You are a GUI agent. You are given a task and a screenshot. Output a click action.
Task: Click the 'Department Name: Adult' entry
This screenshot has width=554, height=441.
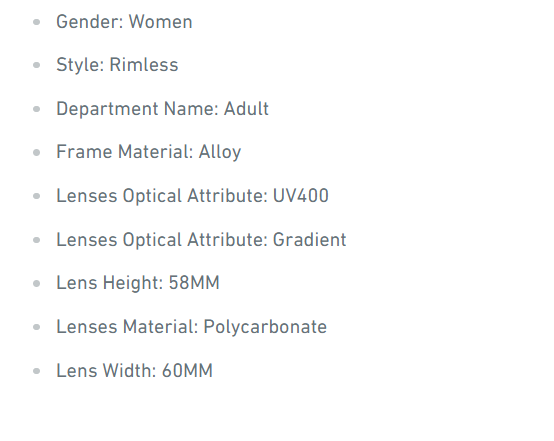pyautogui.click(x=163, y=109)
